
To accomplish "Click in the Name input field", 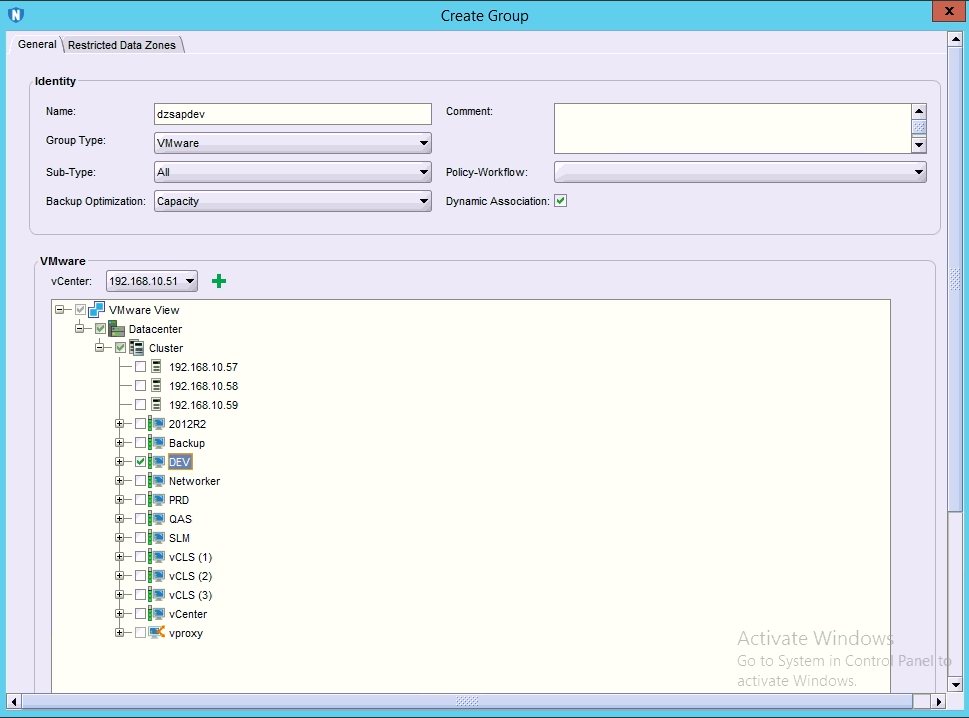I will pyautogui.click(x=293, y=114).
